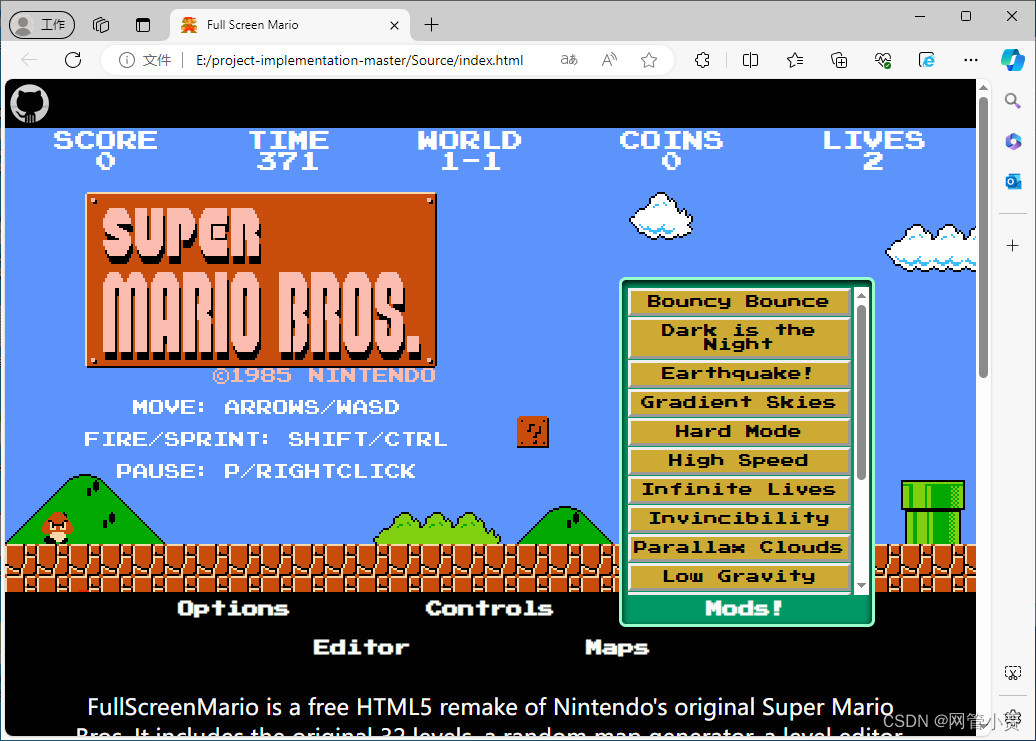
Task: Open the Editor menu
Action: 361,647
